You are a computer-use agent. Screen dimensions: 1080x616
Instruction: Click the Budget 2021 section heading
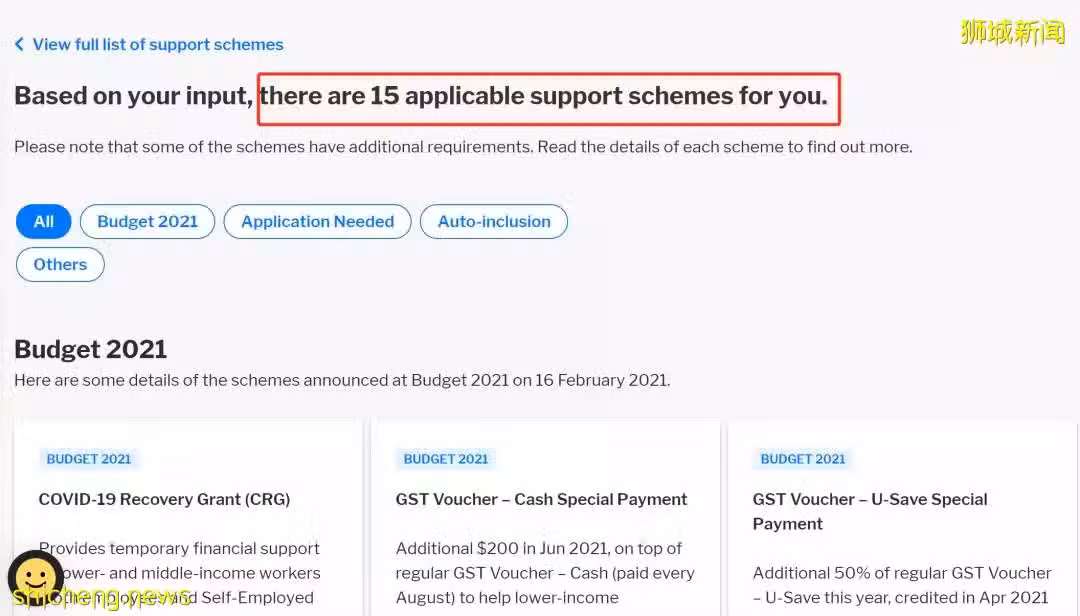pyautogui.click(x=90, y=349)
